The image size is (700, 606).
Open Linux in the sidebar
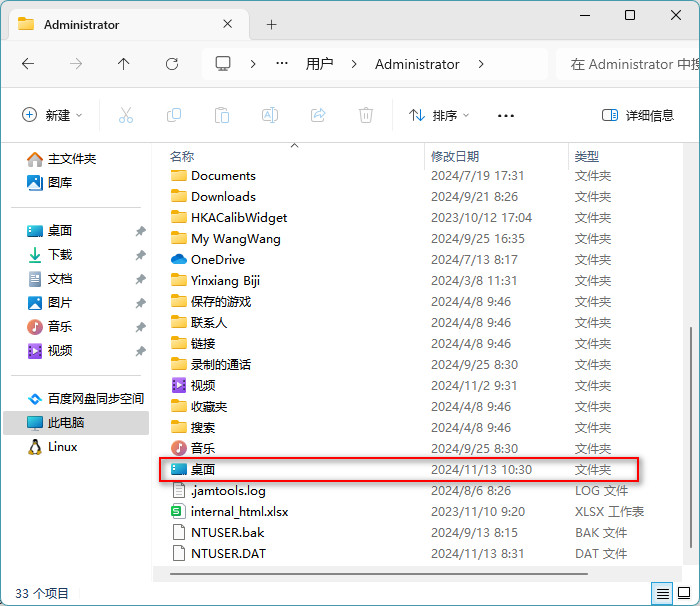pyautogui.click(x=52, y=447)
